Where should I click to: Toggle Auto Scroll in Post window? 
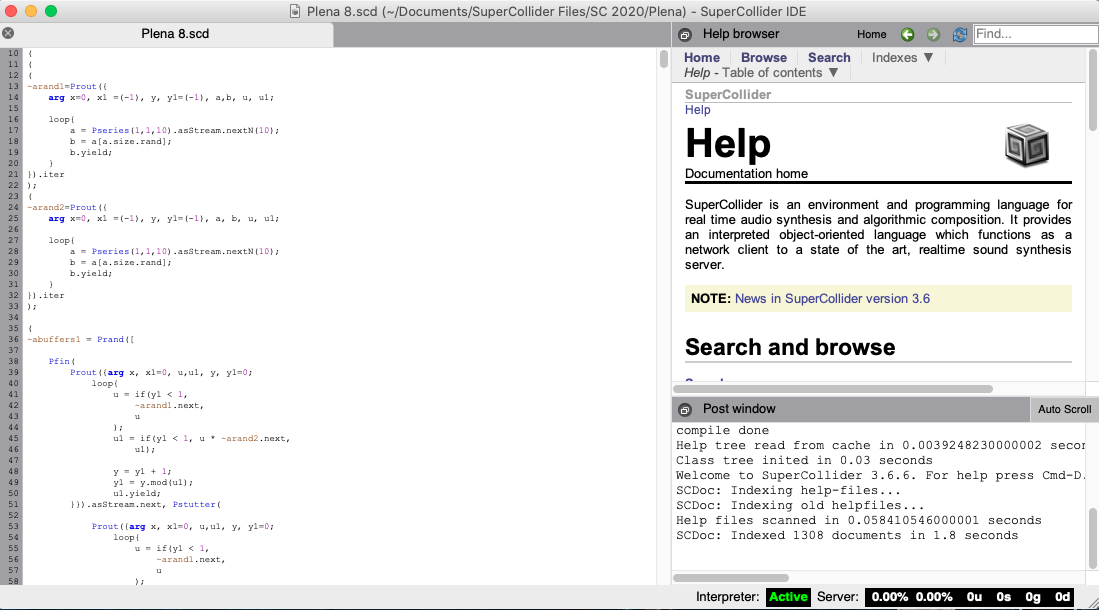[1064, 409]
